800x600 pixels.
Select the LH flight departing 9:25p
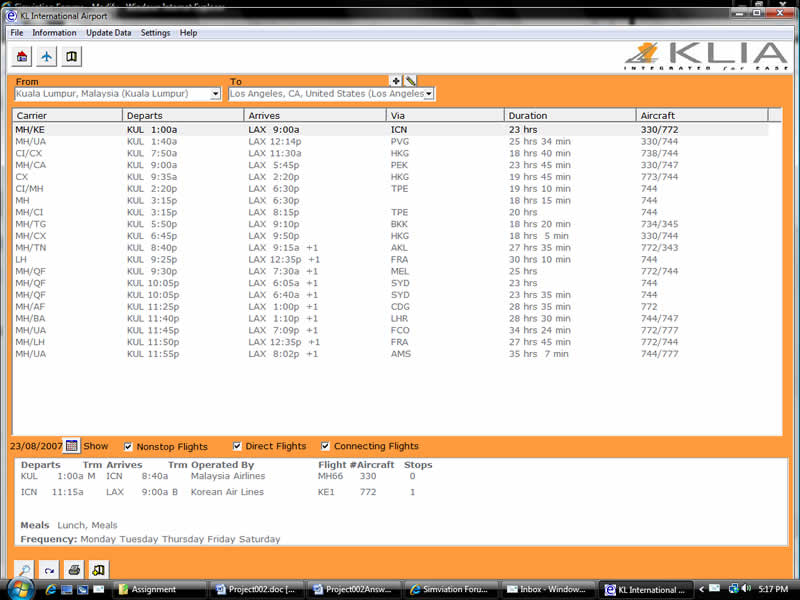click(200, 260)
